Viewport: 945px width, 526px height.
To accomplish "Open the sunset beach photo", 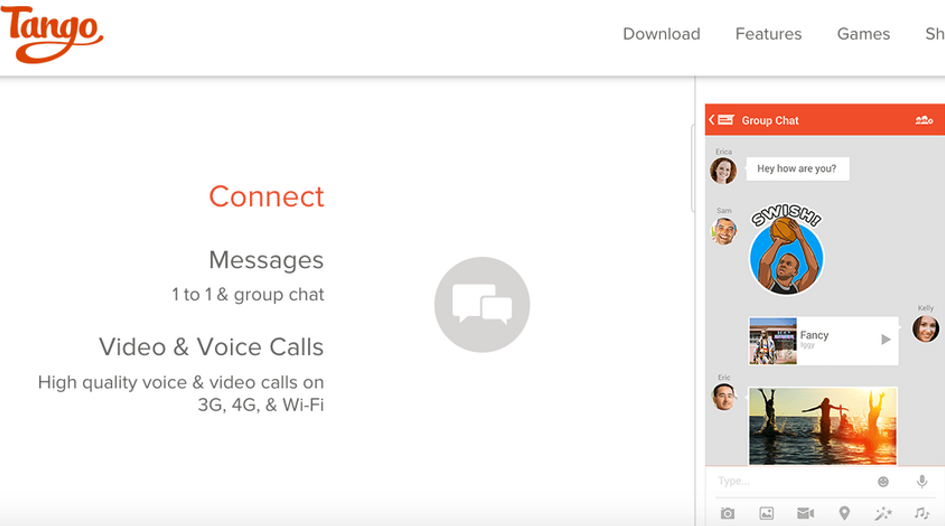I will pos(823,426).
